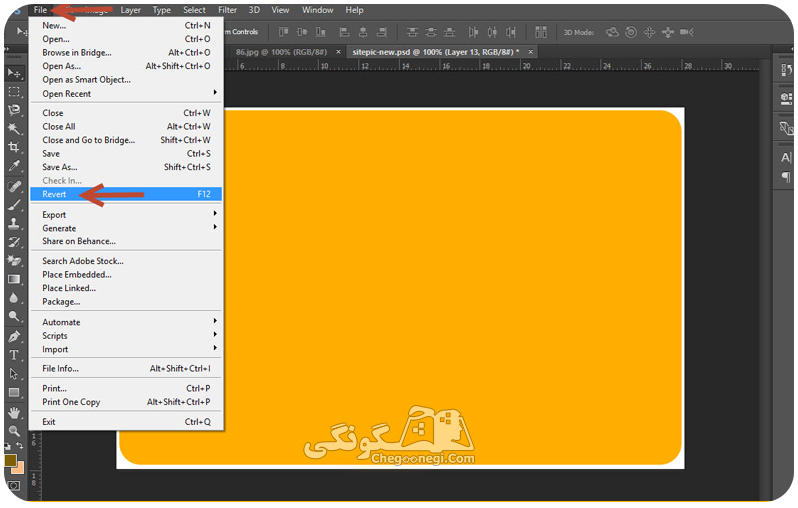Select Print One Copy
The height and width of the screenshot is (508, 798).
point(126,402)
